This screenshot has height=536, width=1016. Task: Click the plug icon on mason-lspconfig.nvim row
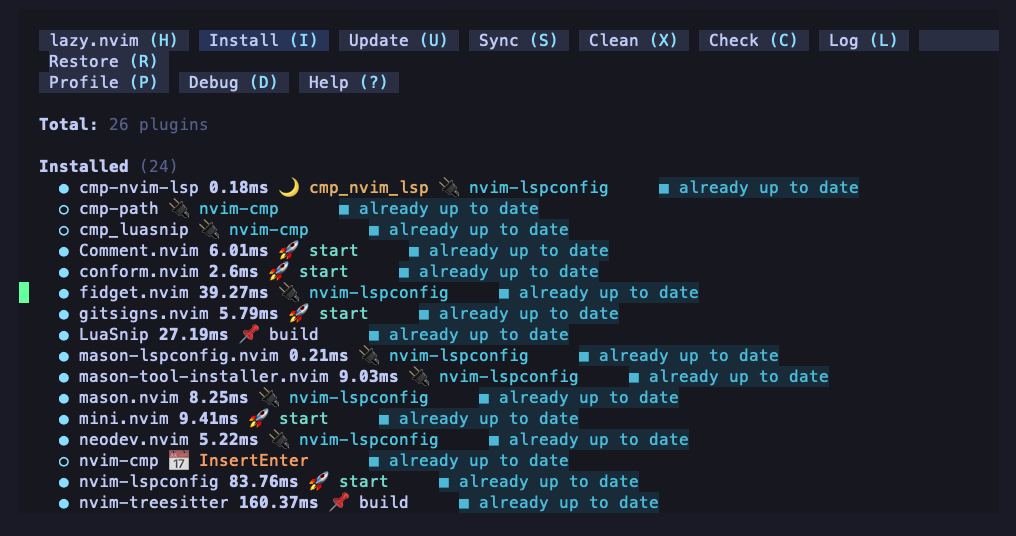point(369,355)
